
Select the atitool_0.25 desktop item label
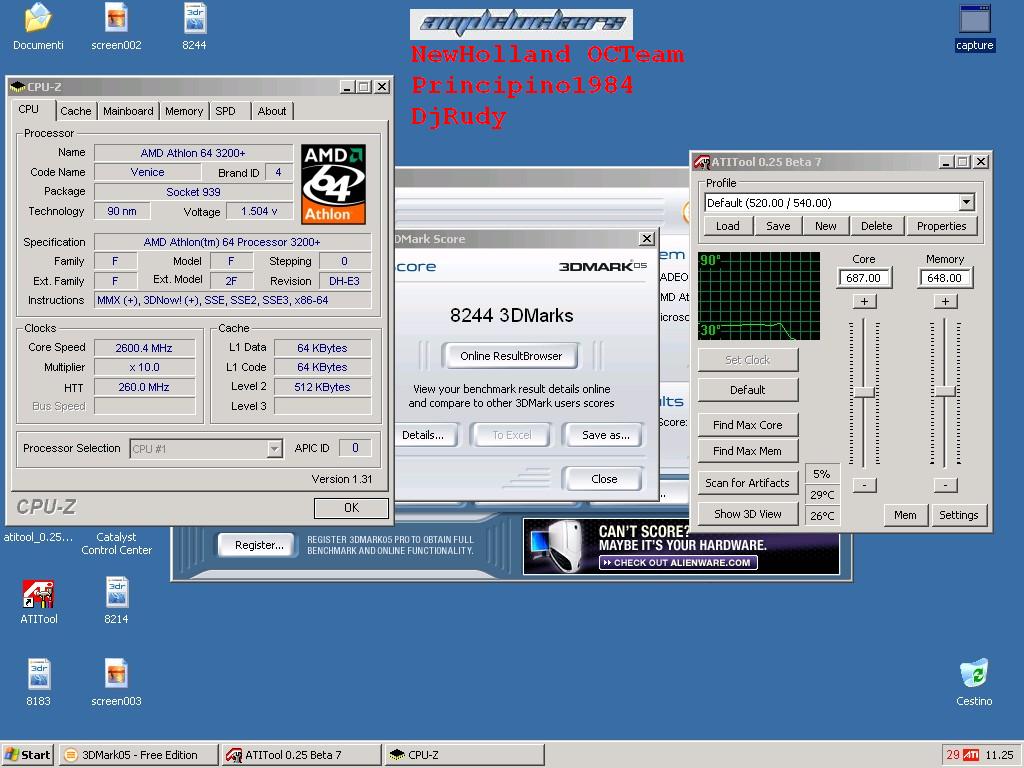39,537
